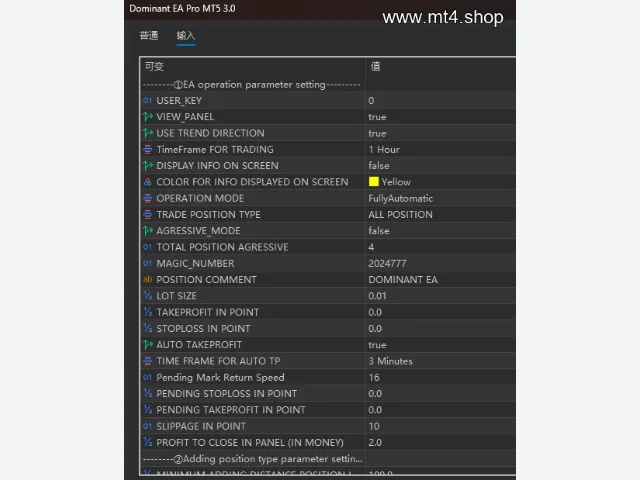Edit MAGIC_NUMBER value 2024777
Viewport: 640px width, 480px height.
click(387, 263)
